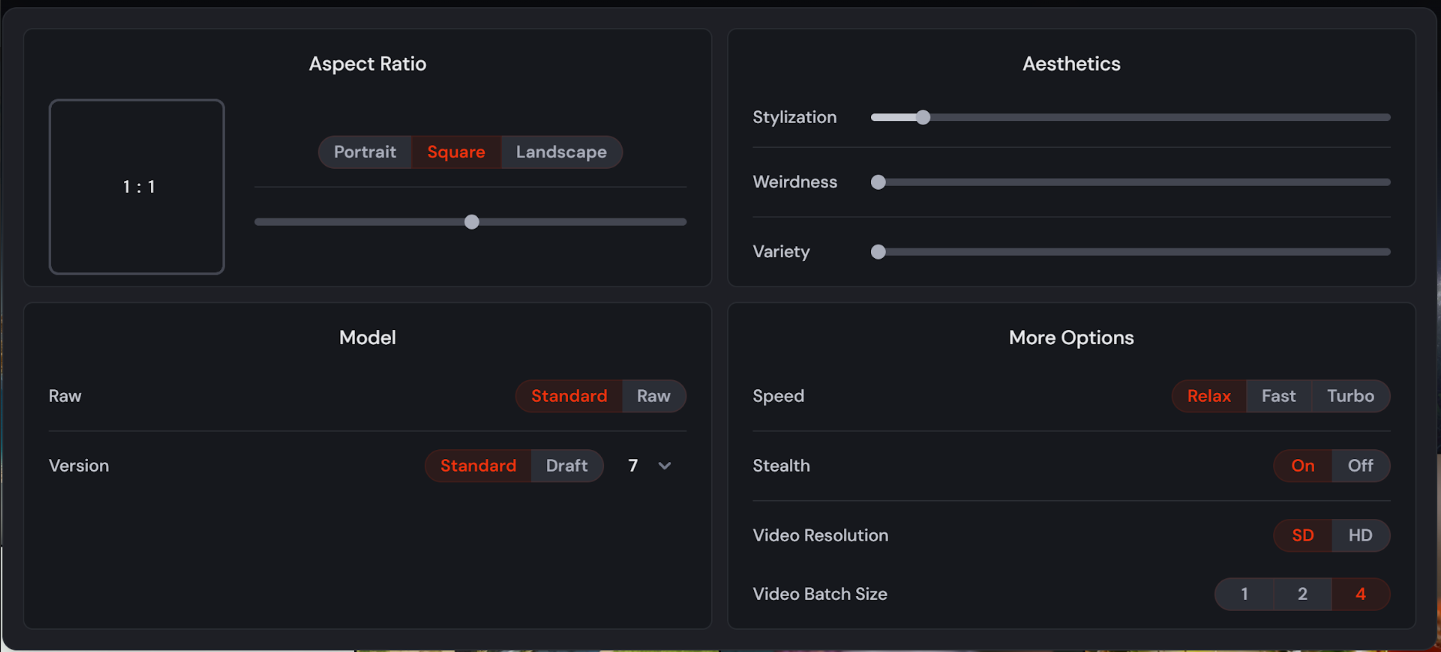Select Draft version mode

pos(567,466)
